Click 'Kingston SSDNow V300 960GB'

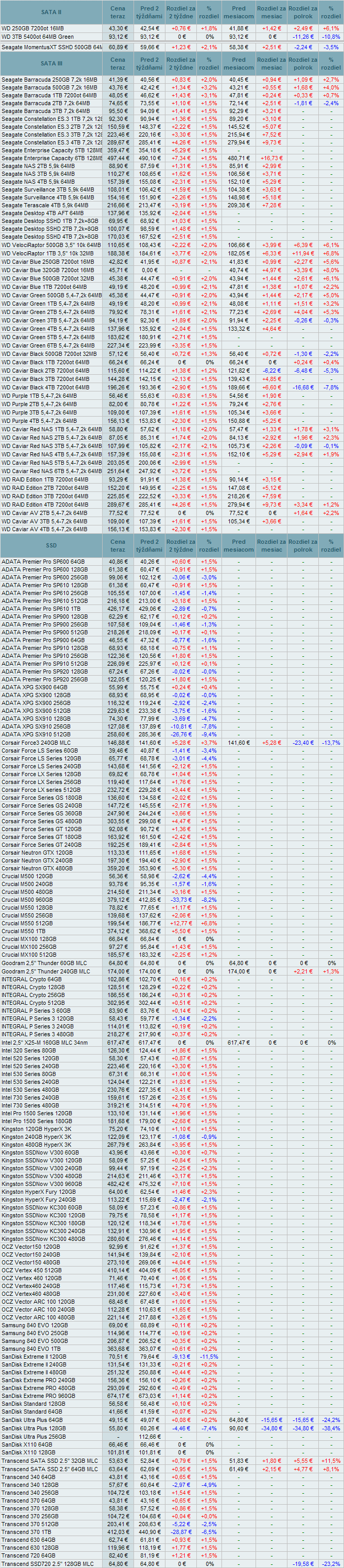click(41, 1184)
